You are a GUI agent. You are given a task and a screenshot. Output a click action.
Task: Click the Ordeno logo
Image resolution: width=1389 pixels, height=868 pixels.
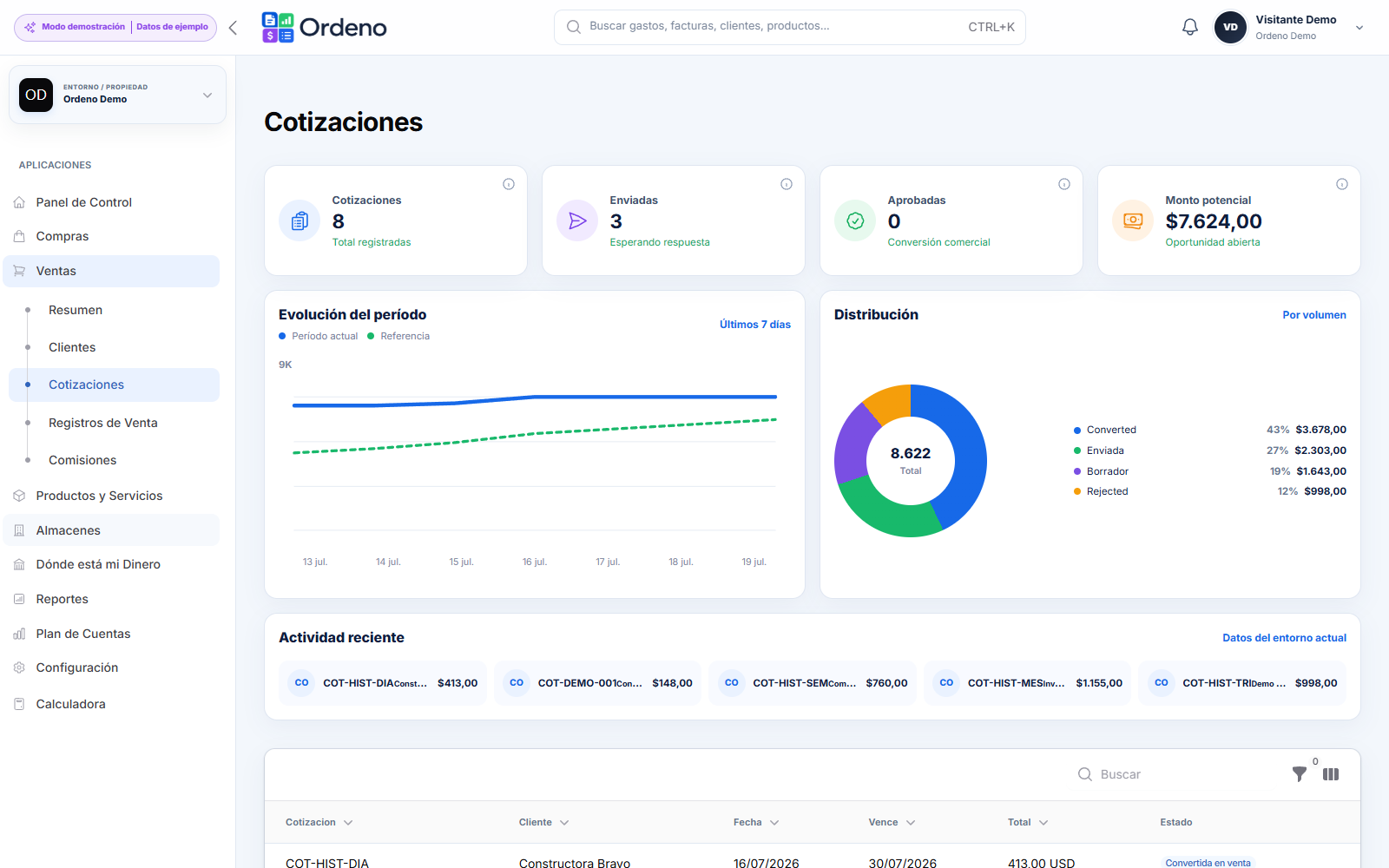click(325, 28)
